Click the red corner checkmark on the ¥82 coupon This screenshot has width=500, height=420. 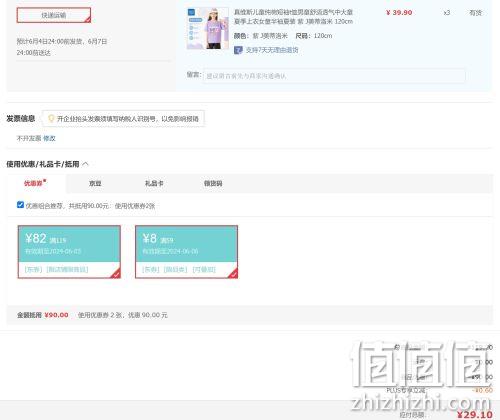click(x=116, y=274)
